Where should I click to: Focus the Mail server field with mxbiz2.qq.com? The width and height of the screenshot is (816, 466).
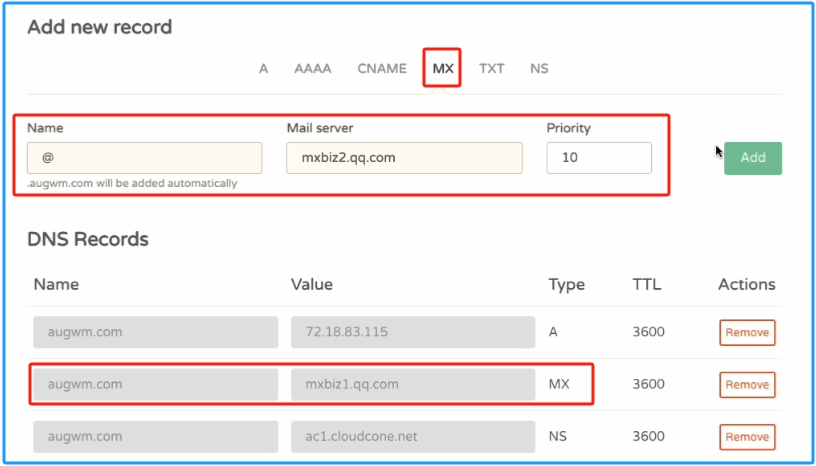click(404, 158)
